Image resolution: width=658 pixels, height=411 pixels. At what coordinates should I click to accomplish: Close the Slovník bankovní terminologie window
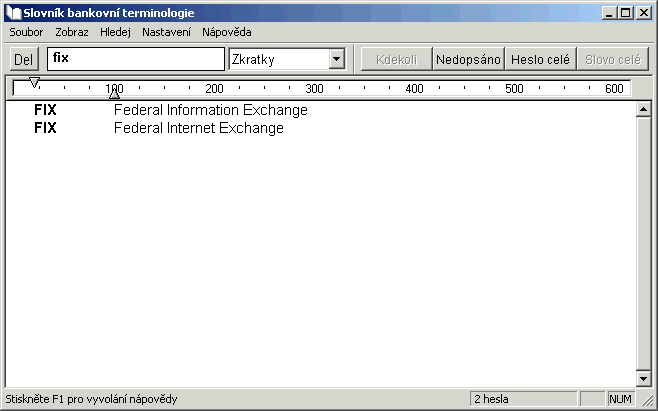[643, 13]
